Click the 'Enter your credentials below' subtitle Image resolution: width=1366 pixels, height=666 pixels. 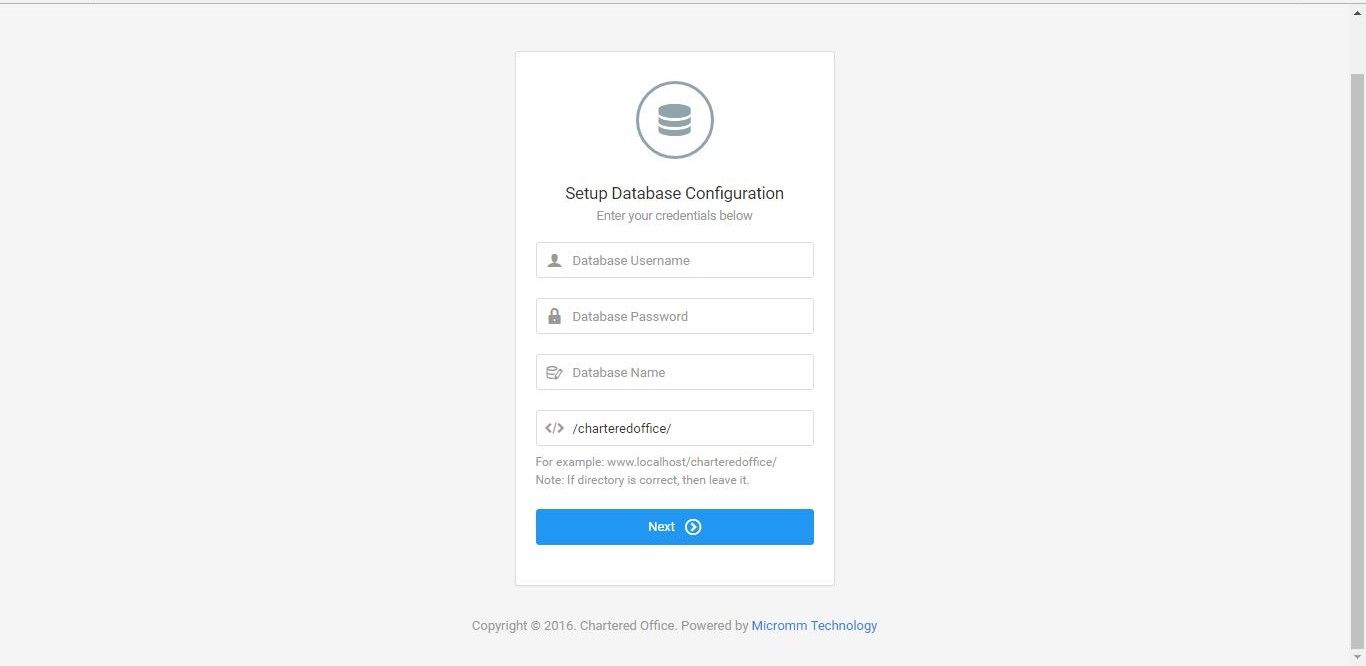(675, 216)
